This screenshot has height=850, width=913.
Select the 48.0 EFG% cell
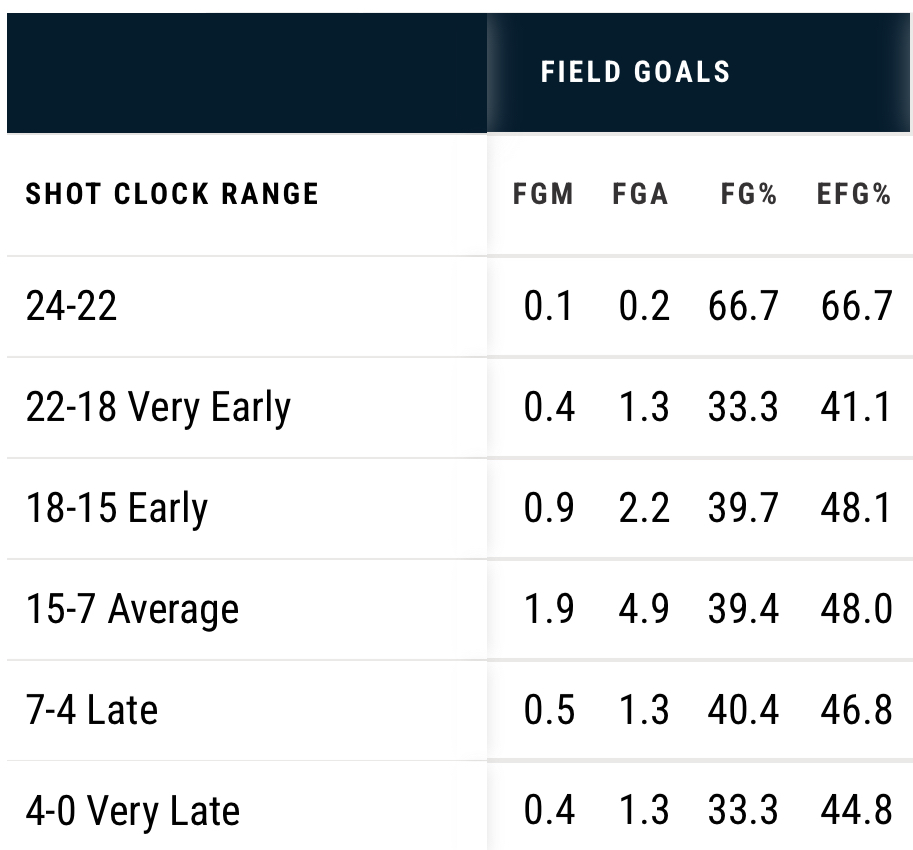856,609
